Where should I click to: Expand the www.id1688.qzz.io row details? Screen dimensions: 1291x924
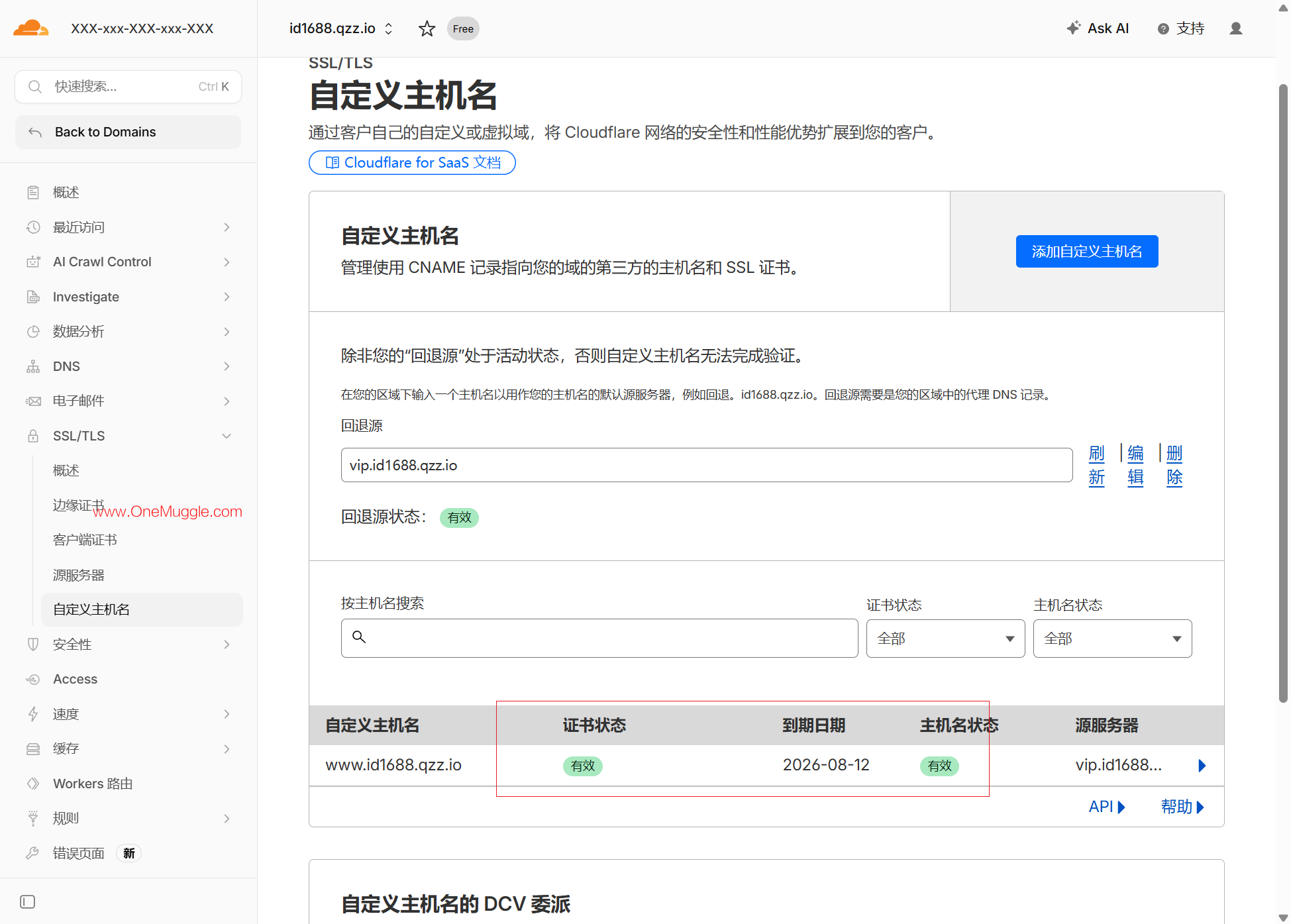[x=1202, y=766]
